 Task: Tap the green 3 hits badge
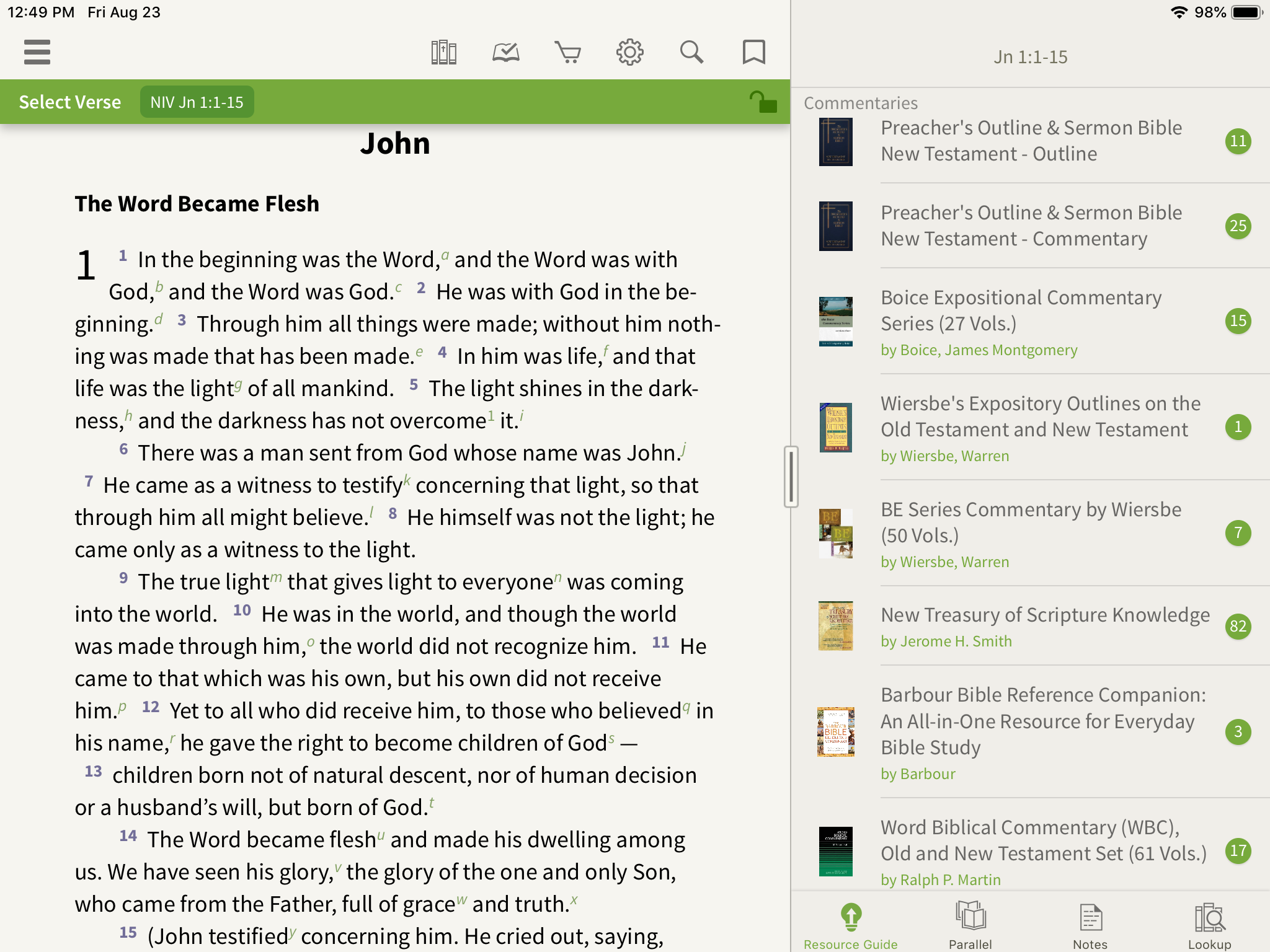(1238, 732)
